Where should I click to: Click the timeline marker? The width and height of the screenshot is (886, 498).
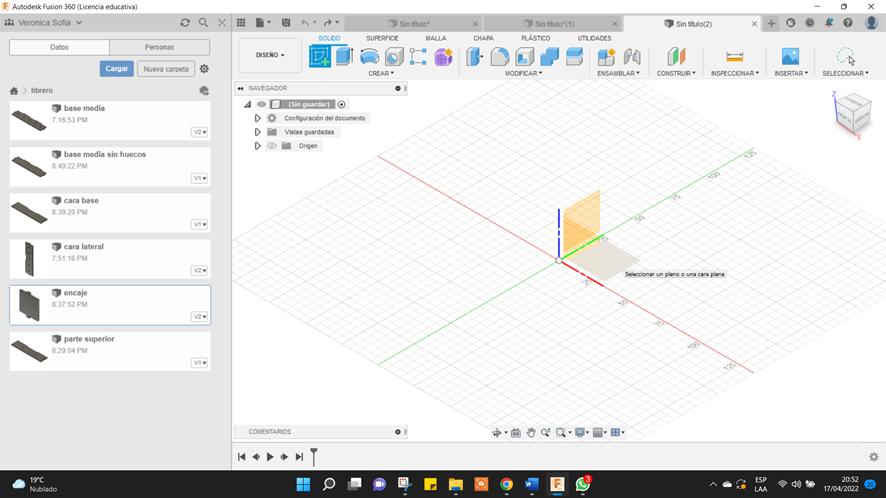pos(314,456)
